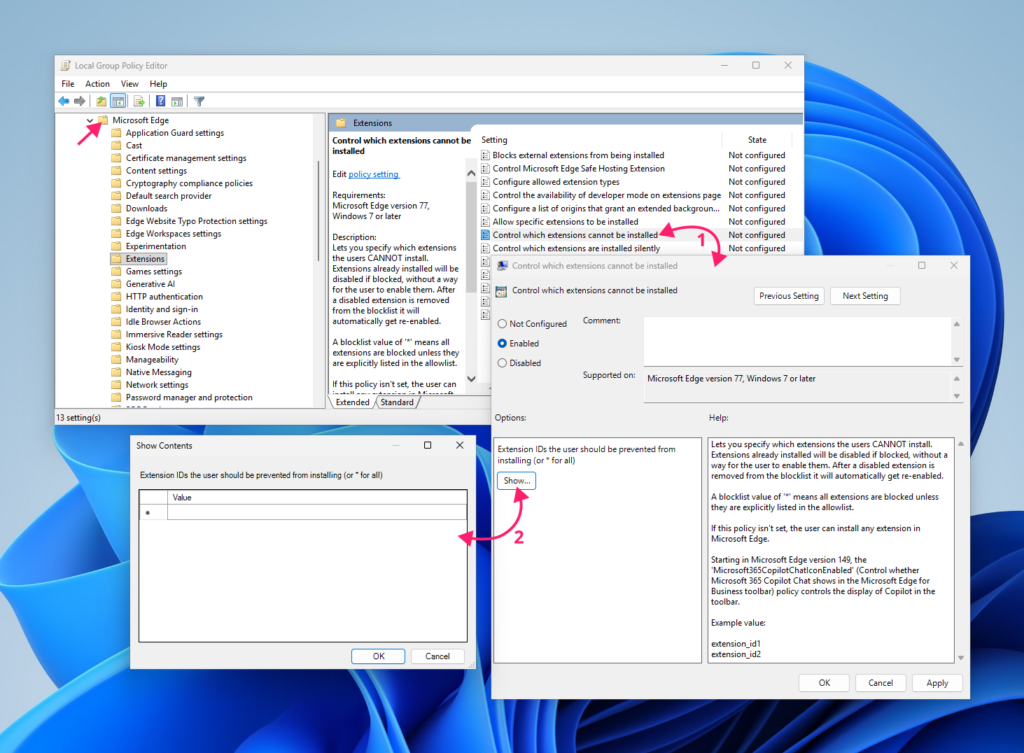The width and height of the screenshot is (1024, 753).
Task: Select Control which extensions are installed silently
Action: tap(576, 248)
